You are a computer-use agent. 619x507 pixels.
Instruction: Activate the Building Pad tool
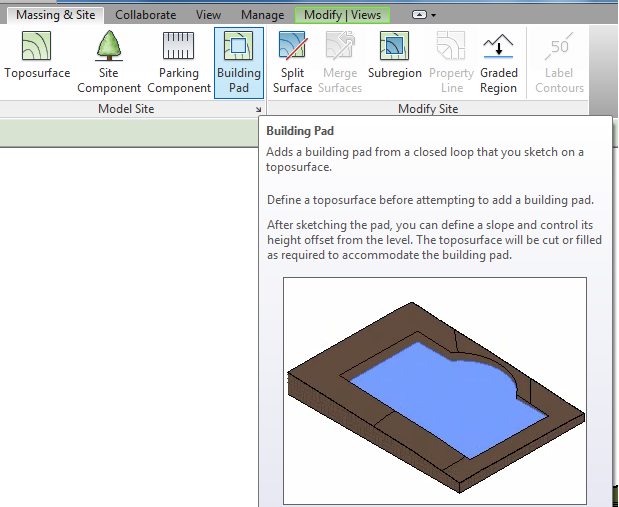(x=238, y=61)
